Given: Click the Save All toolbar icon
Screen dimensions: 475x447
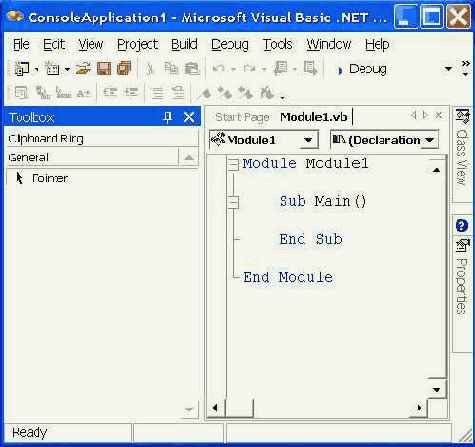Looking at the screenshot, I should [124, 69].
